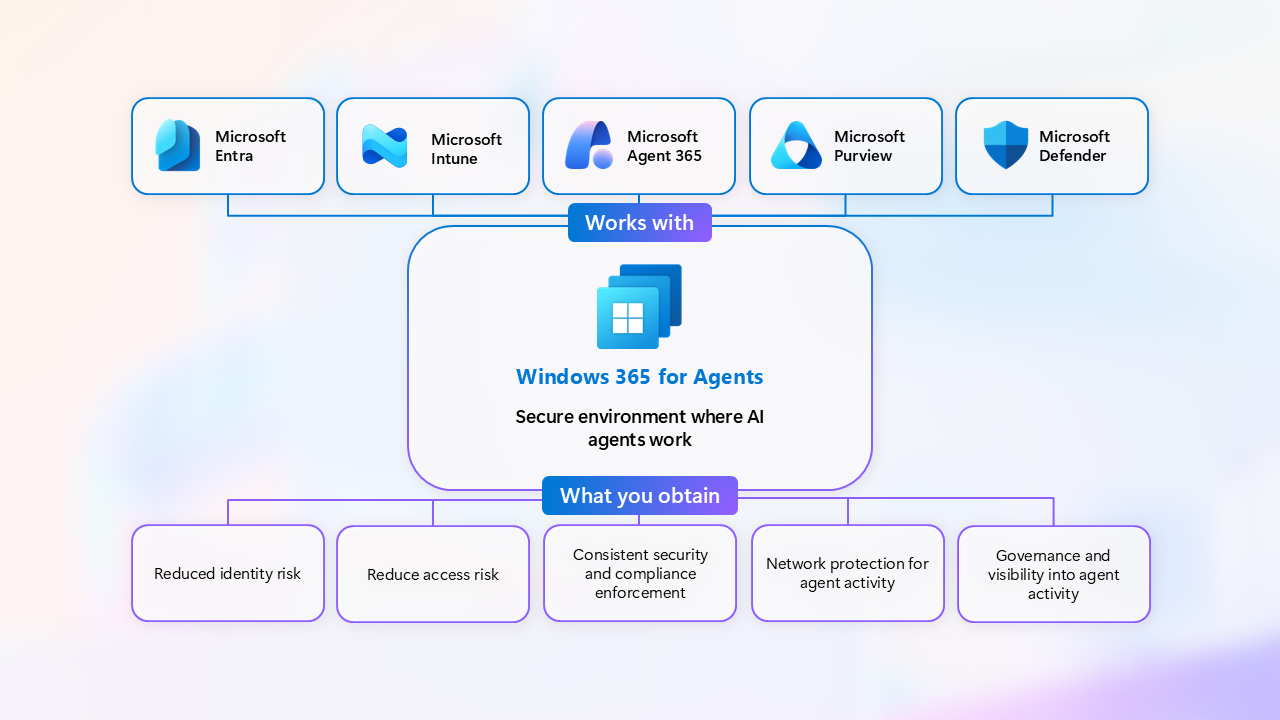Viewport: 1280px width, 720px height.
Task: Click "Governance and visibility into agent activity" text
Action: 1054,575
